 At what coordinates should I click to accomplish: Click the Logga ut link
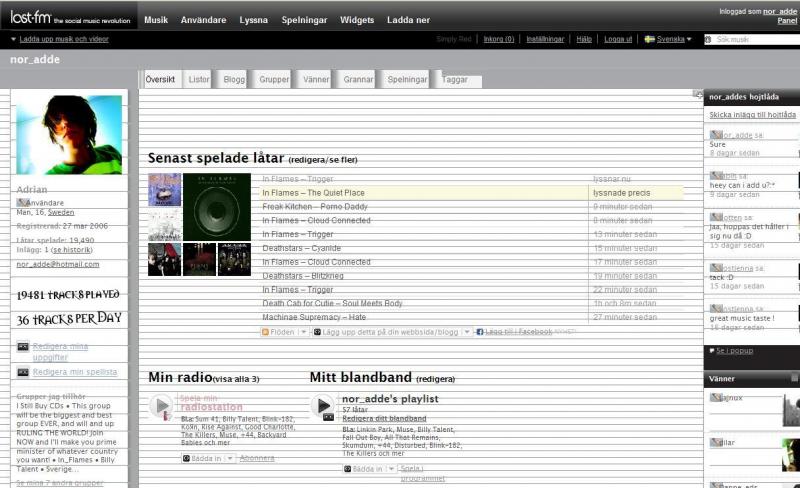pyautogui.click(x=617, y=39)
